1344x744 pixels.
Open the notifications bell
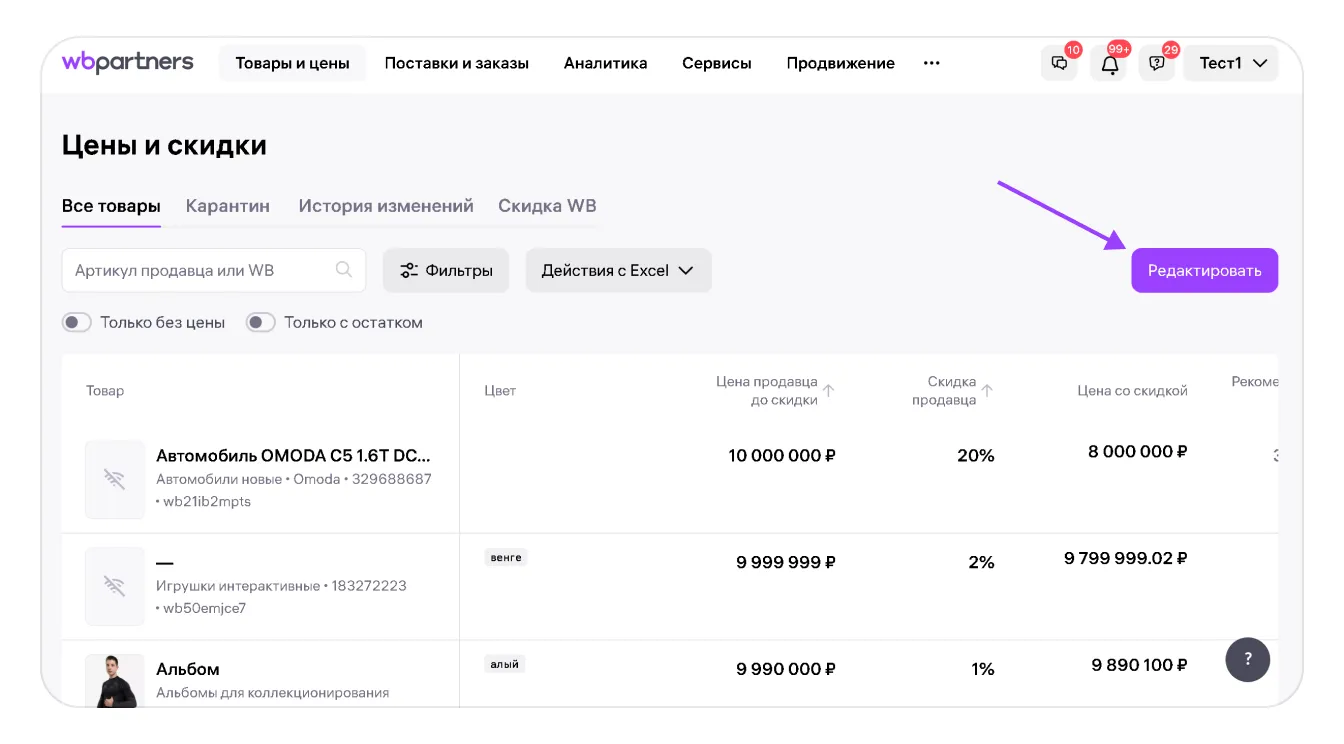[x=1109, y=64]
